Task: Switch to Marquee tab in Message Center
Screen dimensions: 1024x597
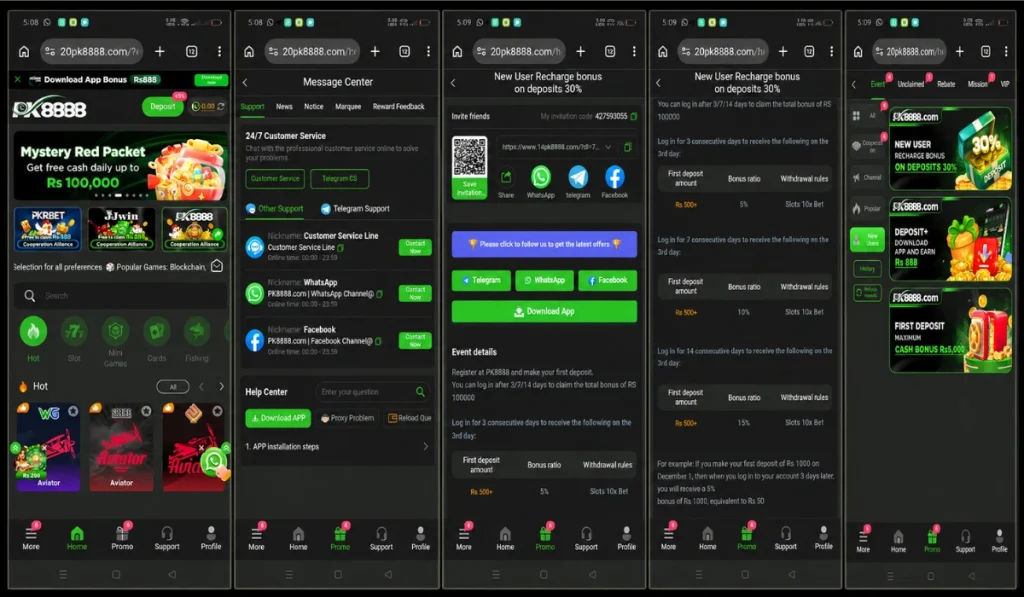Action: click(348, 106)
